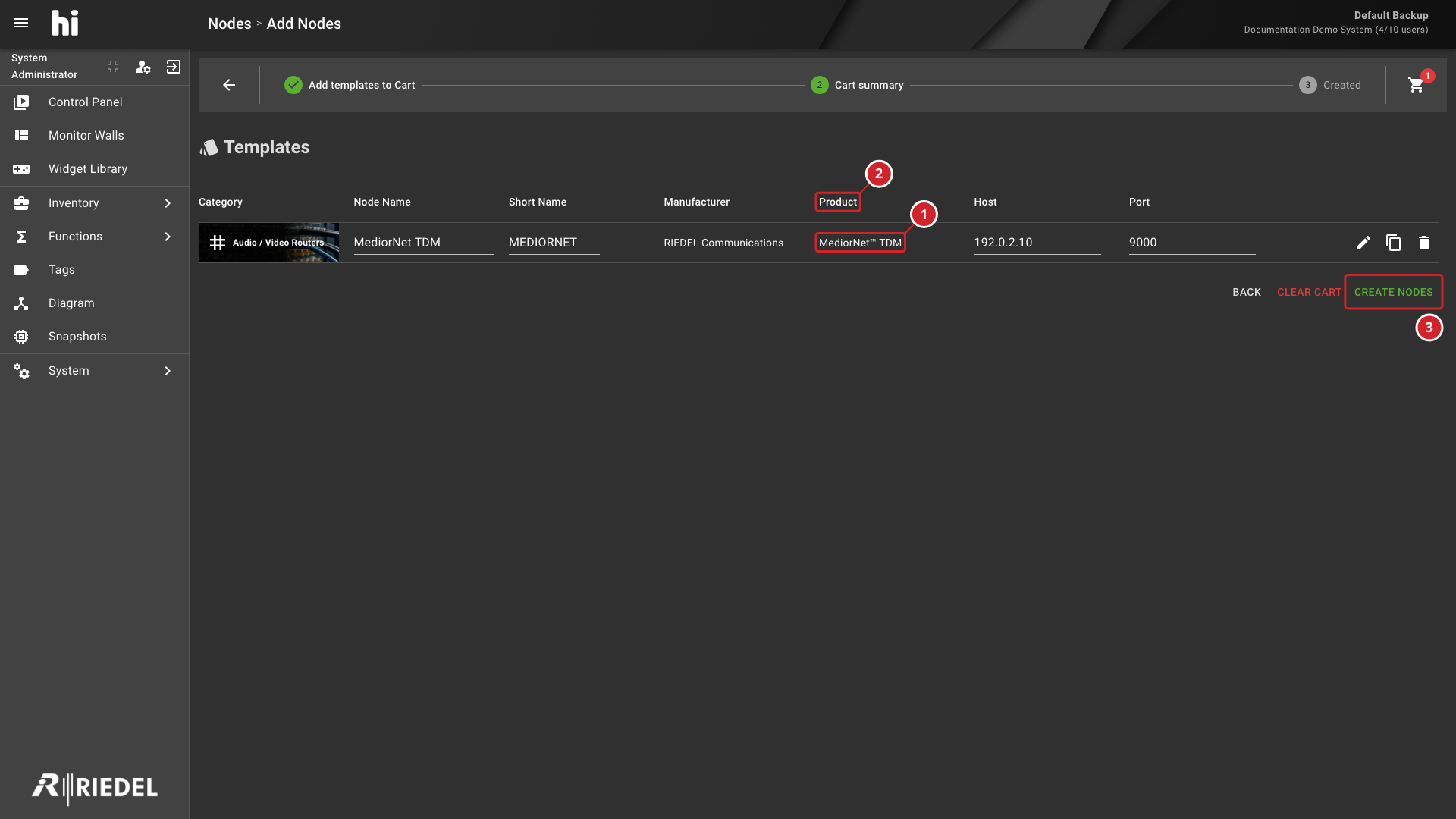Image resolution: width=1456 pixels, height=819 pixels.
Task: Edit the MediorNet TDM node with pencil icon
Action: tap(1363, 243)
